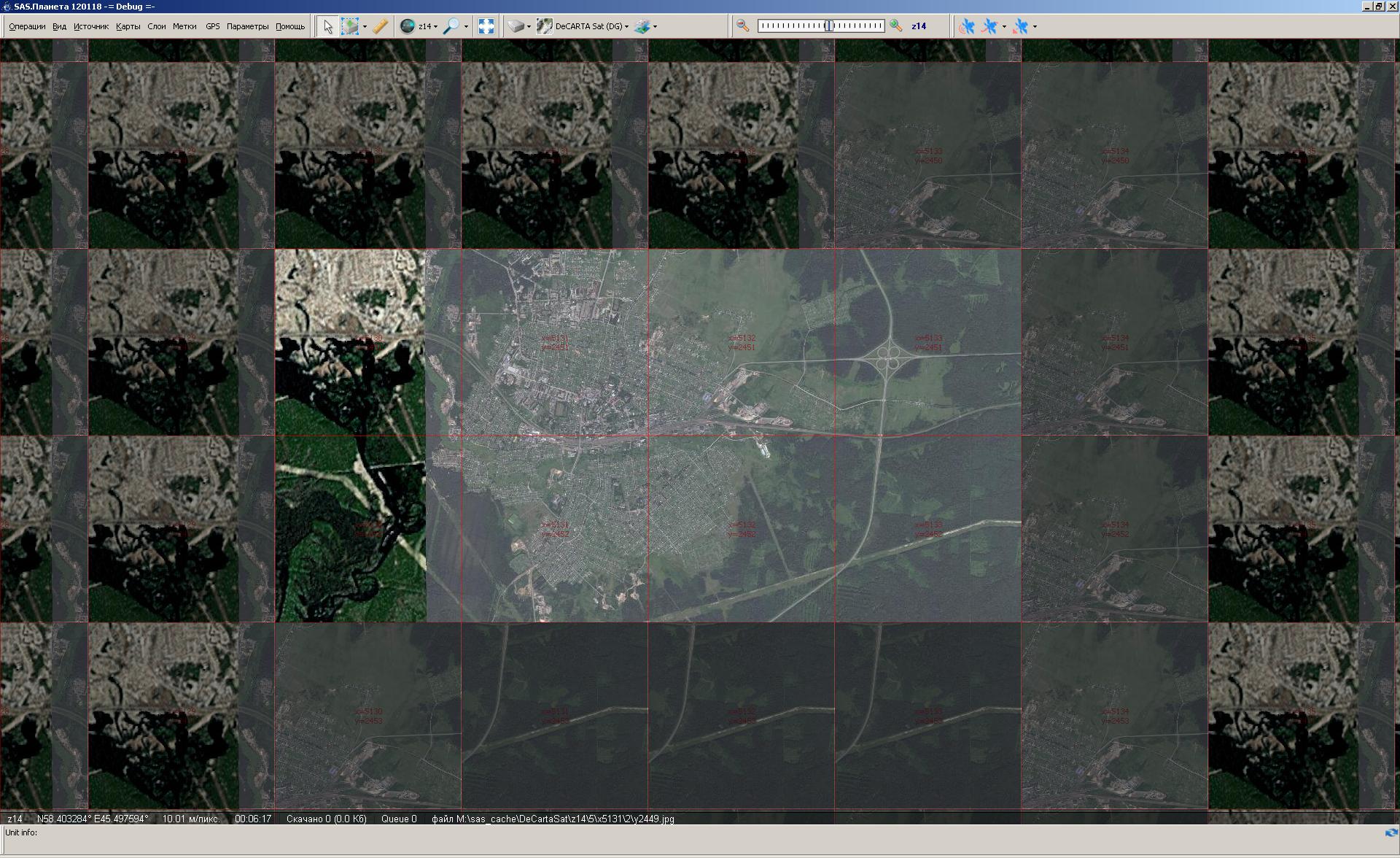Click the magnifier search icon
This screenshot has width=1400, height=858.
click(451, 26)
